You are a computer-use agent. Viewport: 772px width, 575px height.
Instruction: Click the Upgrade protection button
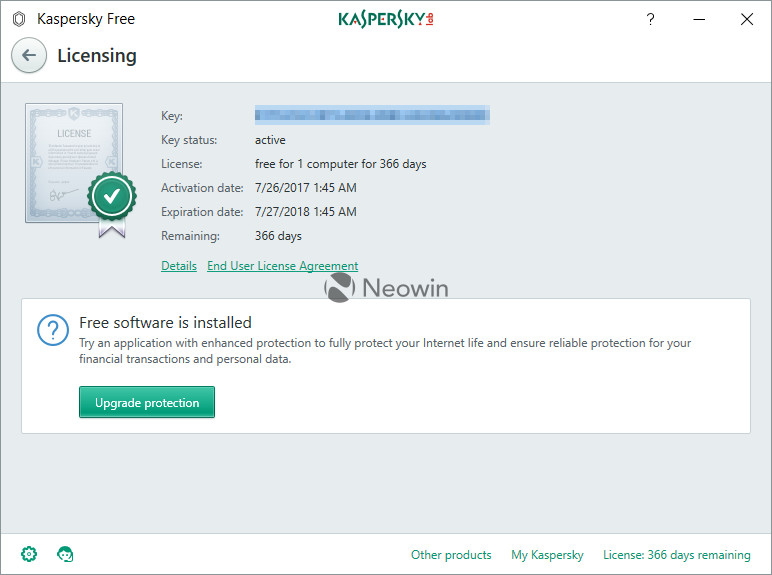click(x=147, y=402)
